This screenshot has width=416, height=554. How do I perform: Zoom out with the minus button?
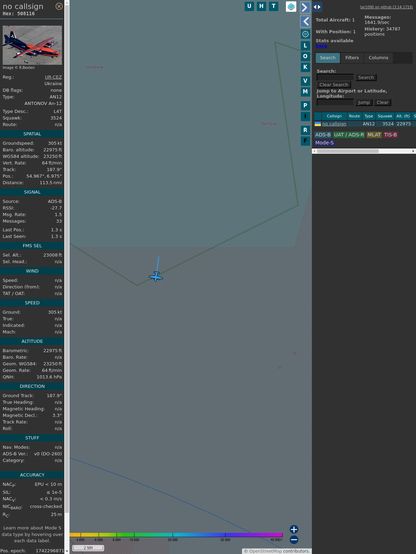pos(294,540)
